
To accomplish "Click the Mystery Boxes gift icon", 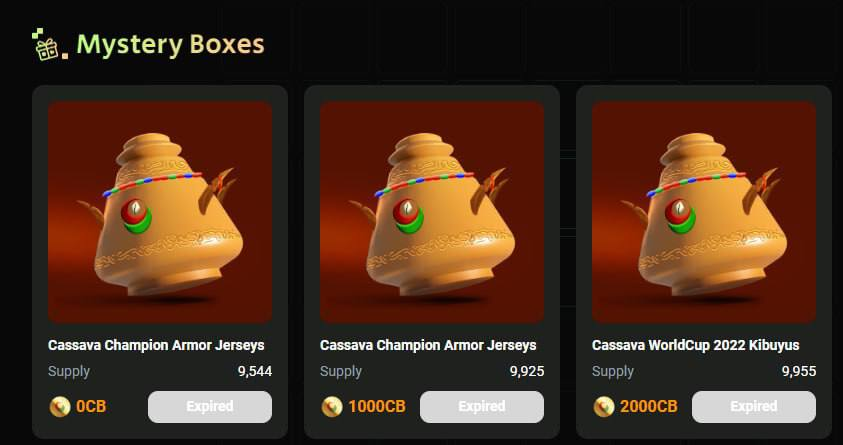I will pyautogui.click(x=49, y=44).
